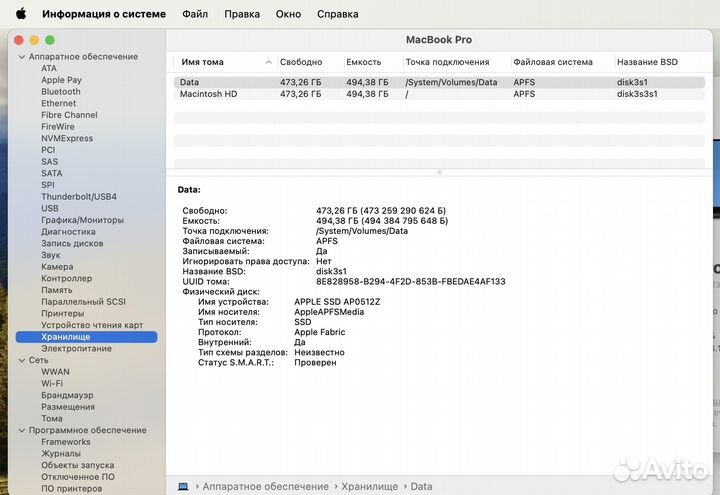The height and width of the screenshot is (495, 720).
Task: Select ПО принтеров in the sidebar
Action: click(72, 489)
